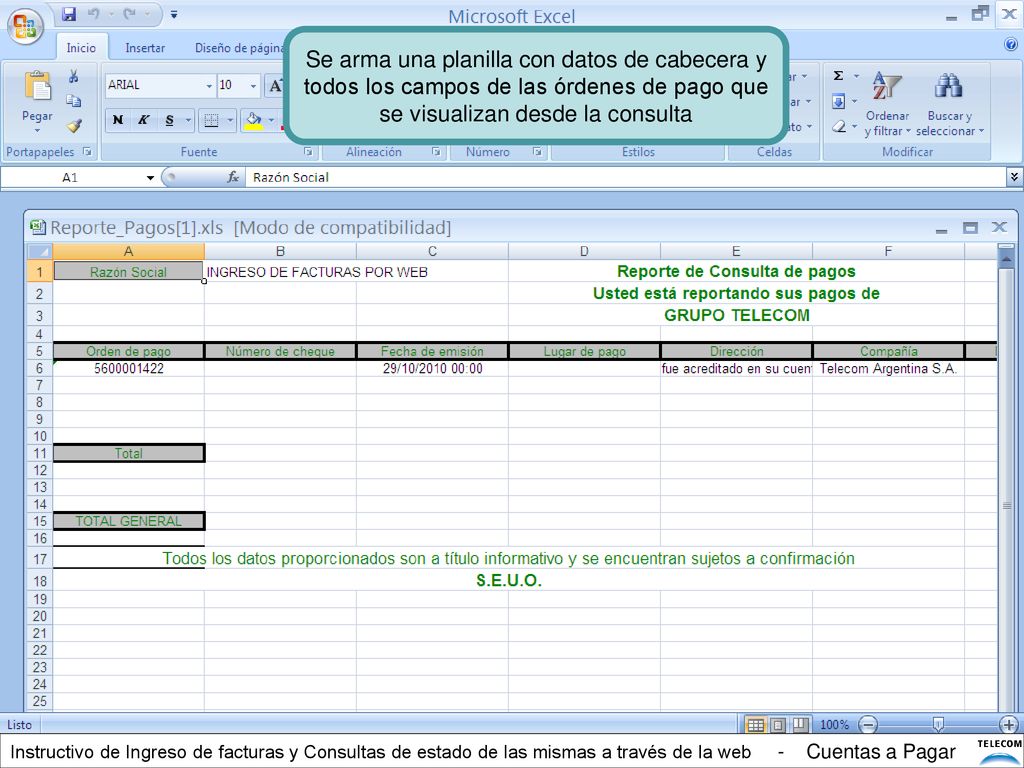This screenshot has width=1024, height=768.
Task: Open the borders options dropdown arrow
Action: pos(230,120)
